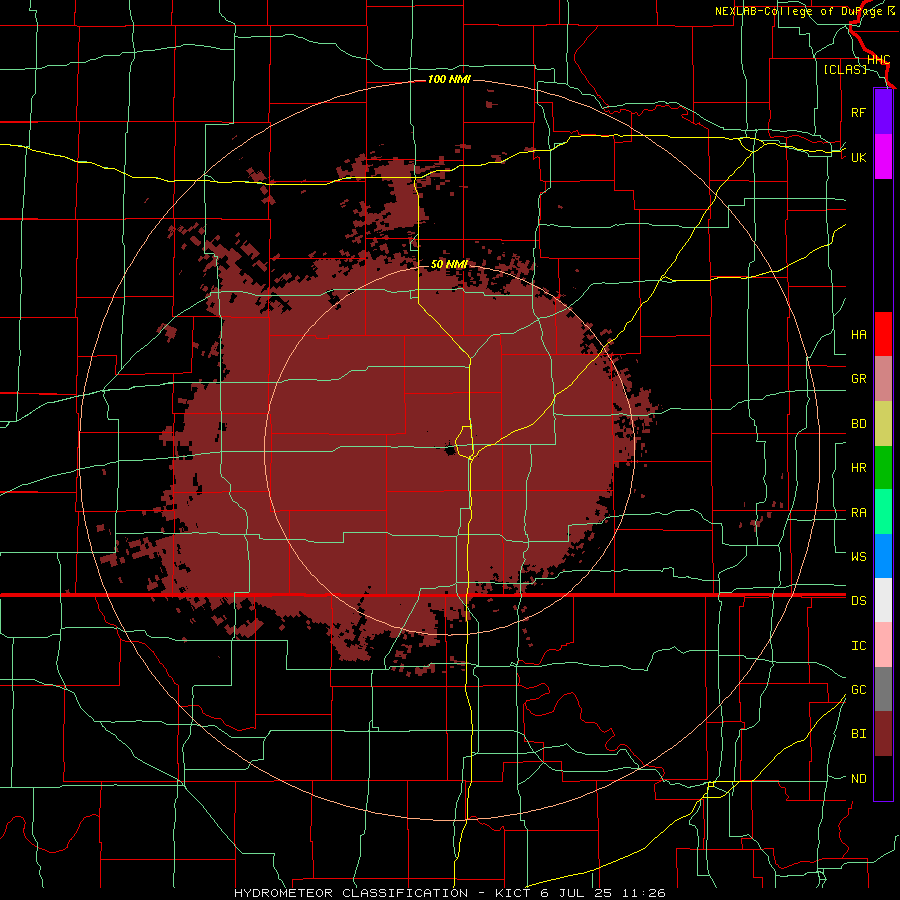Click the IC legend label
The image size is (900, 900).
858,646
